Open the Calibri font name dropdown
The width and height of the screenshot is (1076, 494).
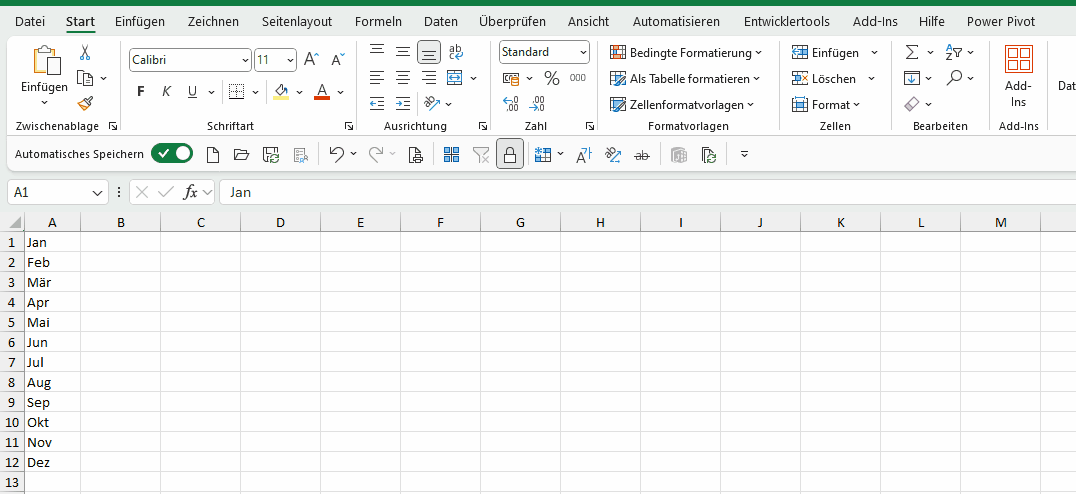[245, 61]
